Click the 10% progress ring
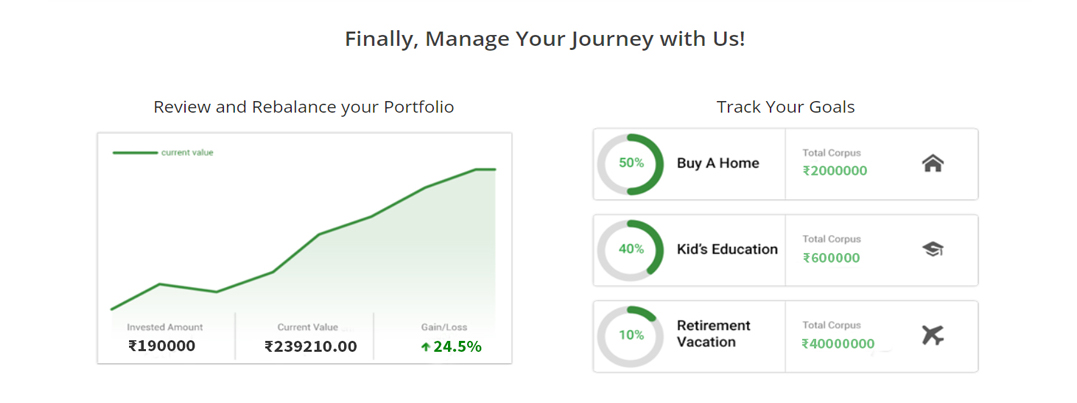 point(631,336)
